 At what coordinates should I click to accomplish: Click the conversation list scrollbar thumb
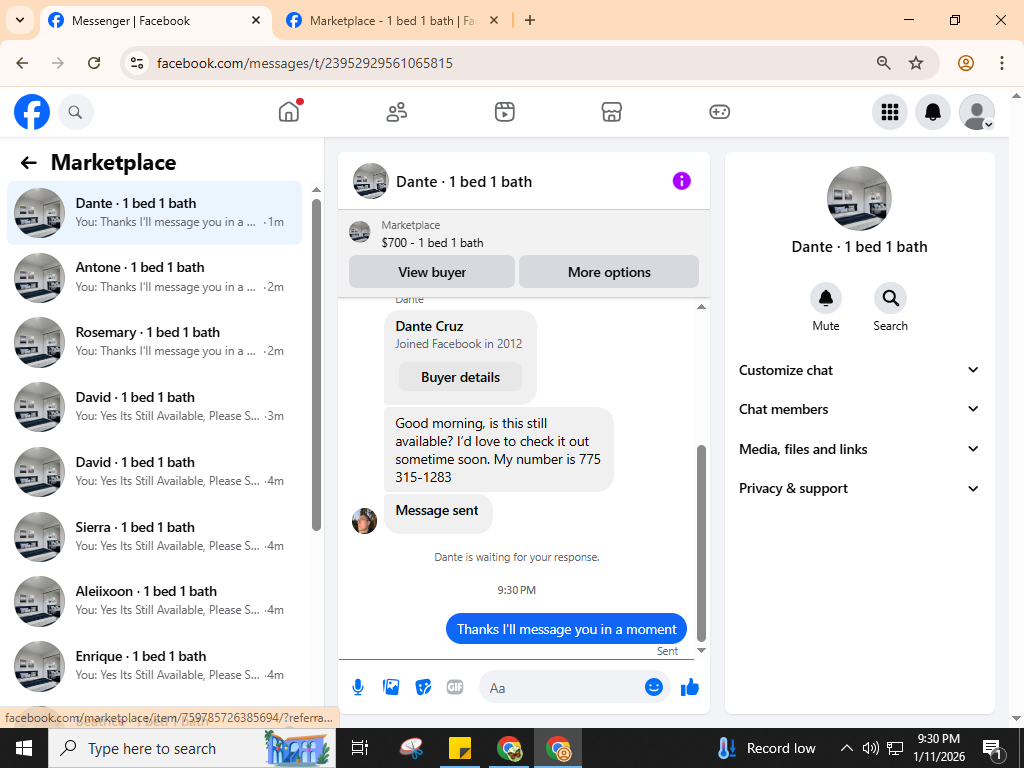pos(316,364)
